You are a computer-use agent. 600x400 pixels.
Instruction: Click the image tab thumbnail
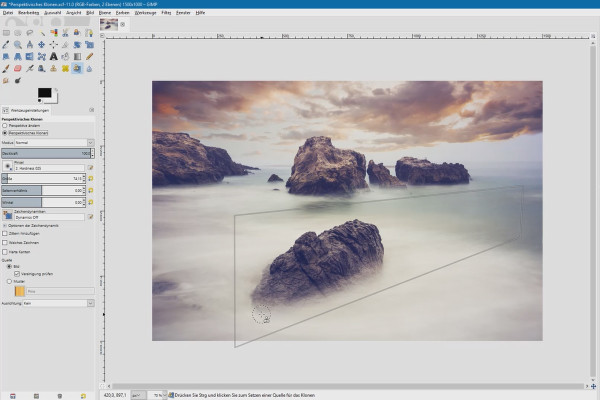[x=109, y=24]
